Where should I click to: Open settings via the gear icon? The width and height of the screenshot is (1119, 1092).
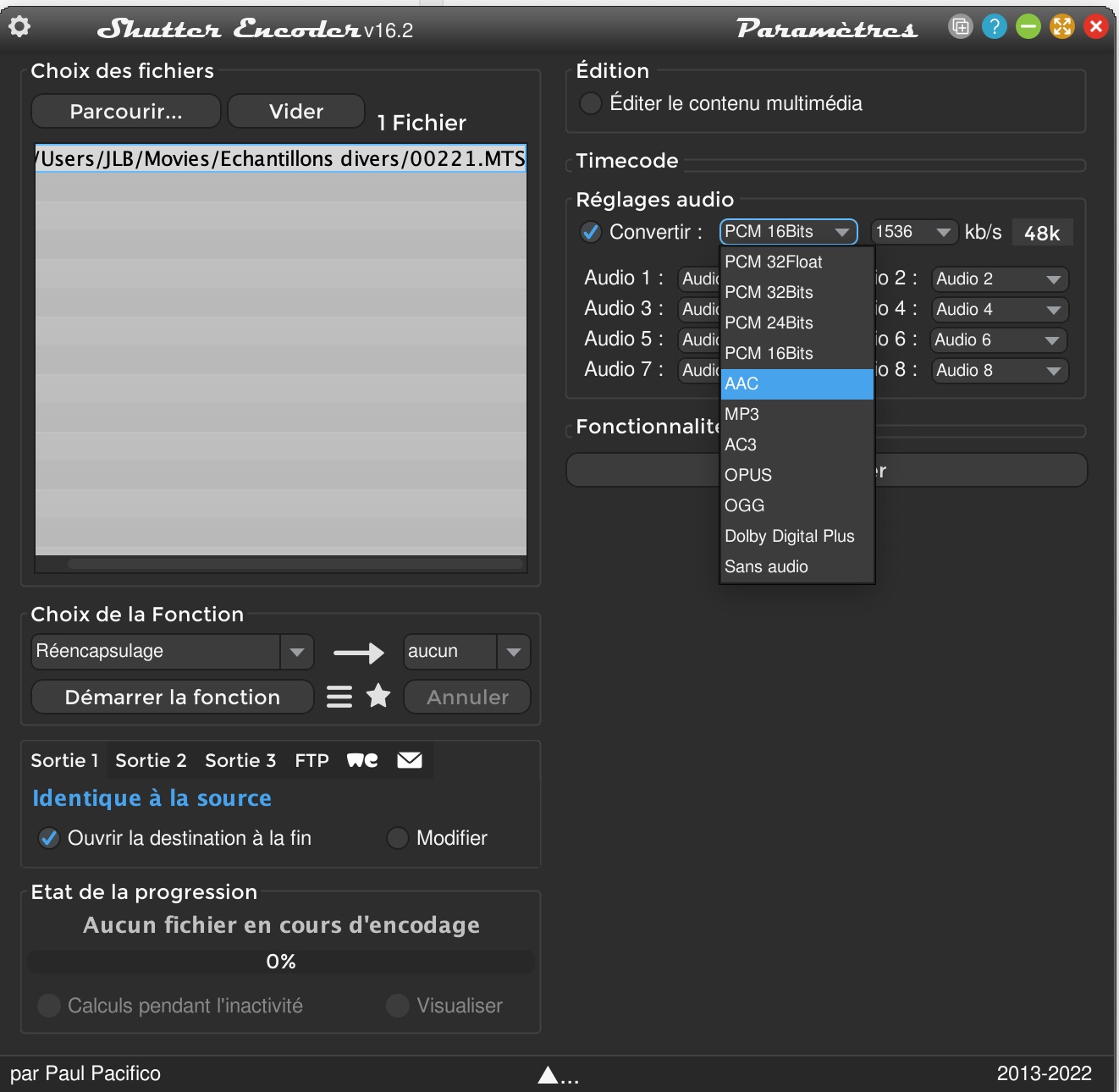pyautogui.click(x=19, y=27)
